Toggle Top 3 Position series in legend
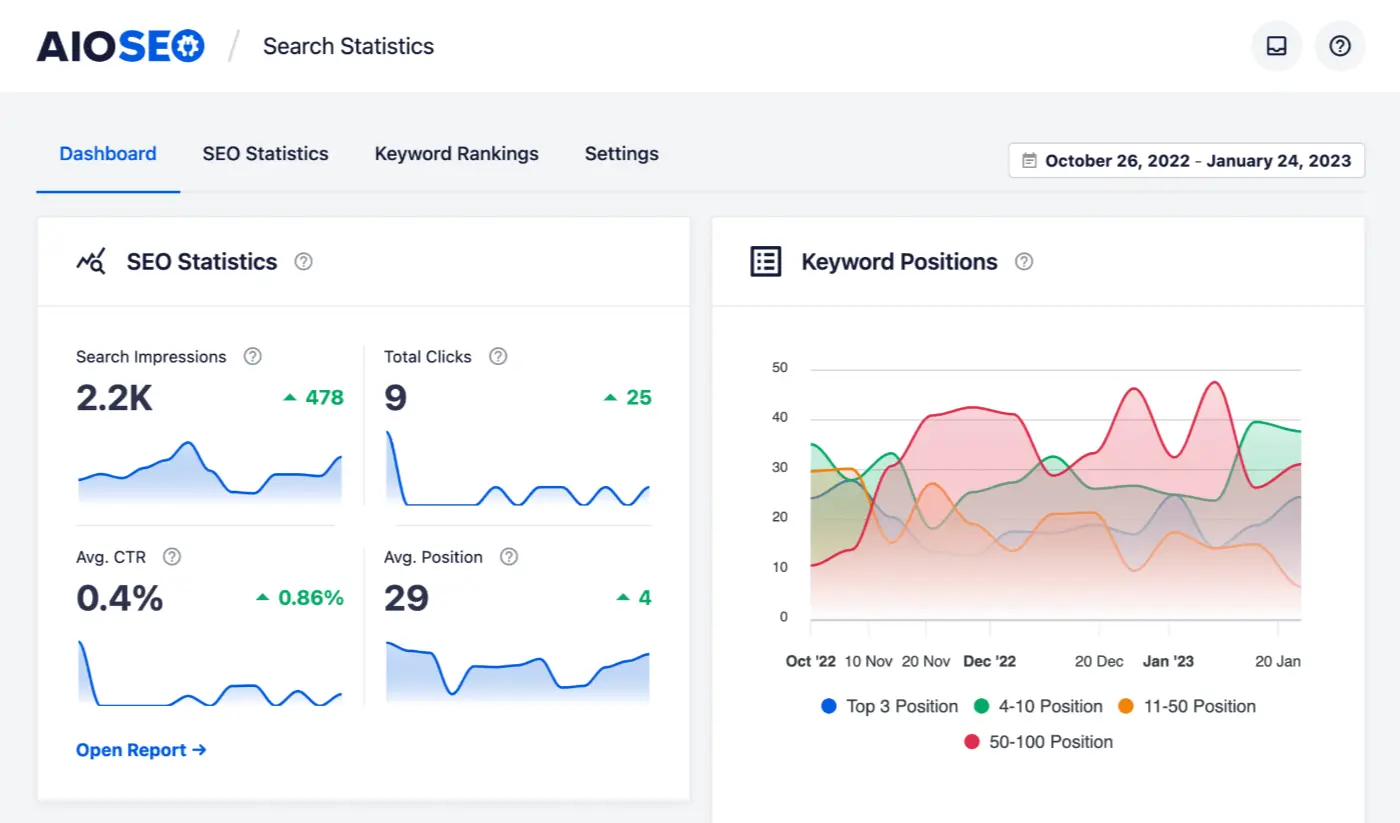The image size is (1400, 823). coord(889,706)
